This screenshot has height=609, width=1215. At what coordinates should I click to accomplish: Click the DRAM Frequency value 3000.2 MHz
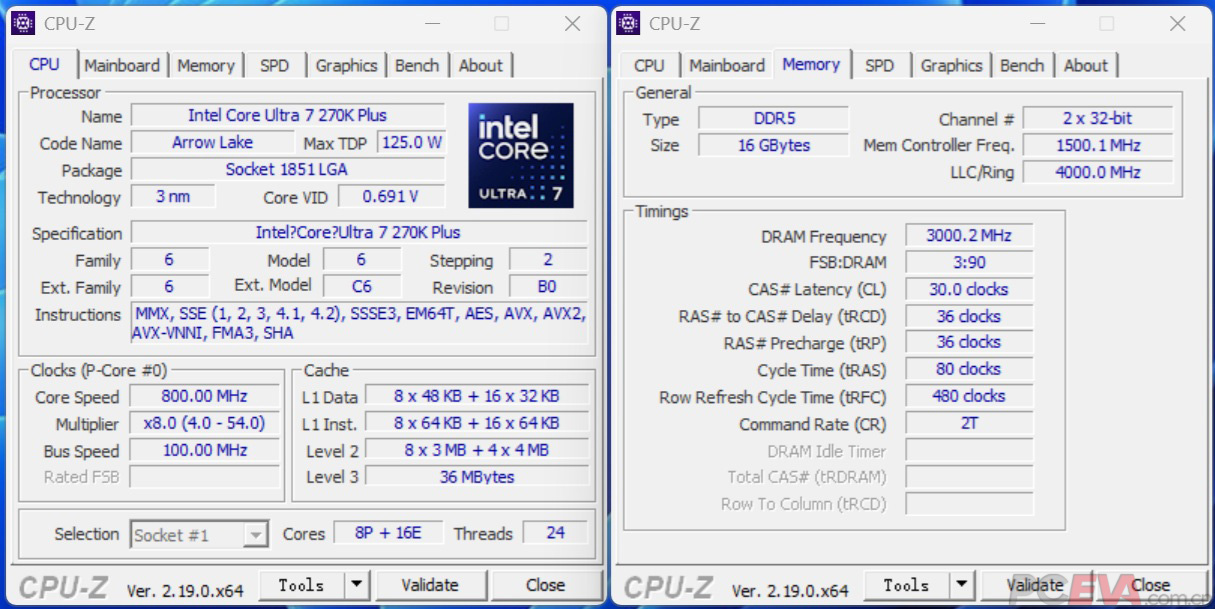[969, 235]
